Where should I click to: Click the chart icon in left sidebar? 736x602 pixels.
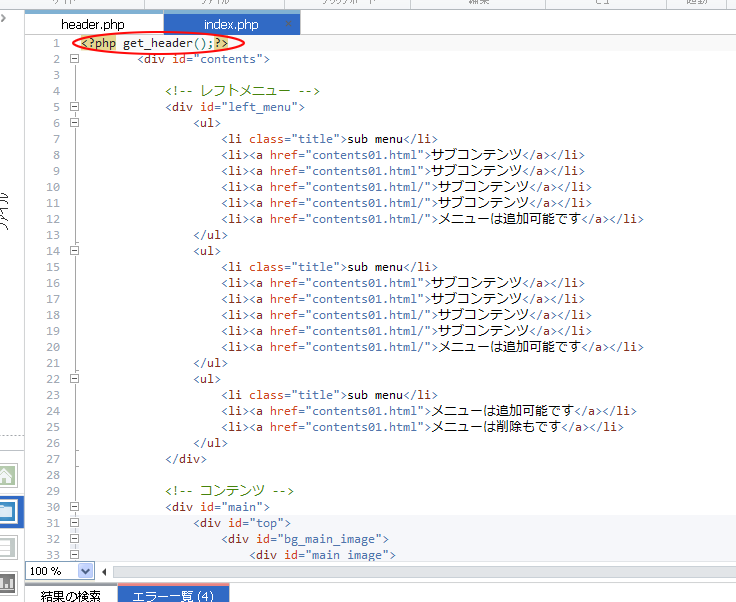coord(8,581)
